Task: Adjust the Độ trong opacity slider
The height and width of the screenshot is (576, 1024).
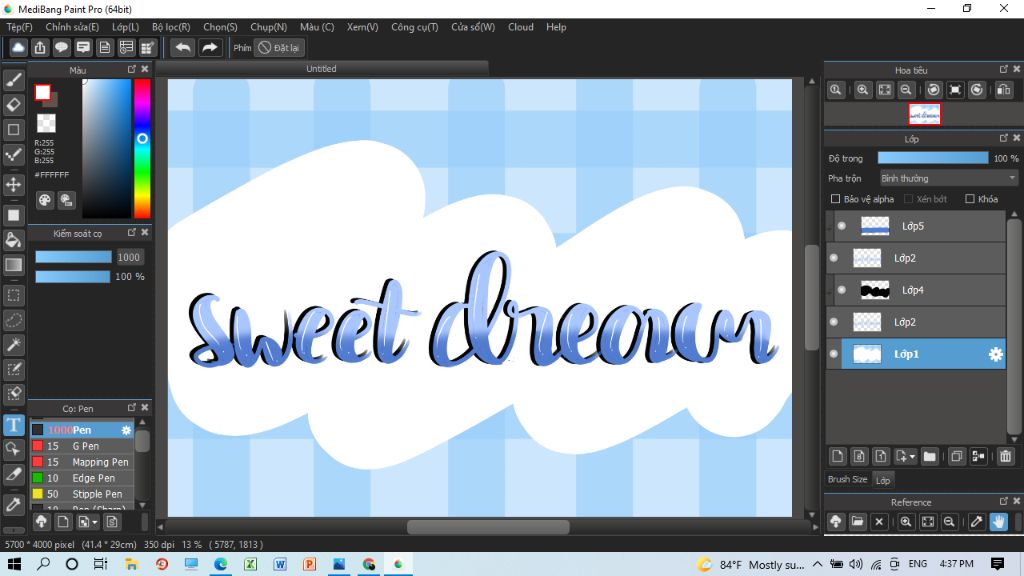Action: (x=933, y=158)
